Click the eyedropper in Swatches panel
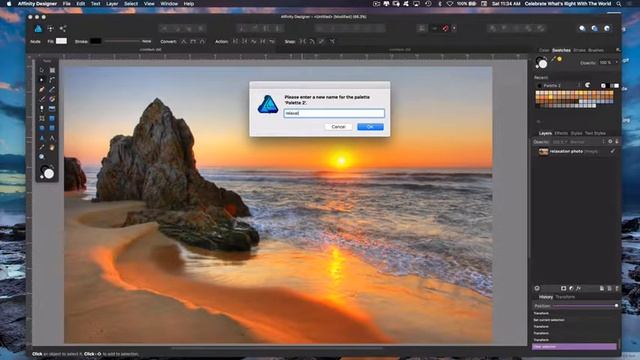This screenshot has height=360, width=640. (553, 59)
